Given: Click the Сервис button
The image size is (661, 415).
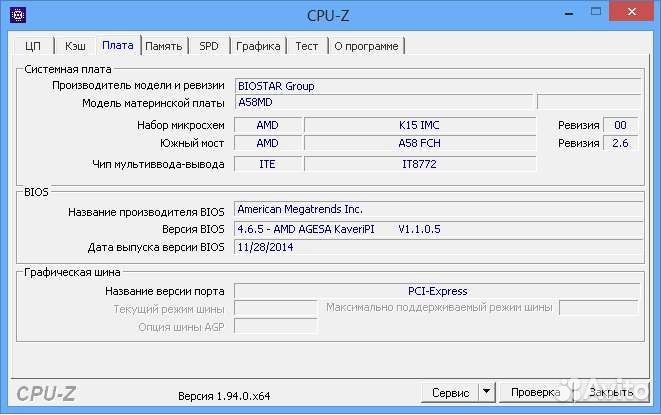Looking at the screenshot, I should pos(450,393).
